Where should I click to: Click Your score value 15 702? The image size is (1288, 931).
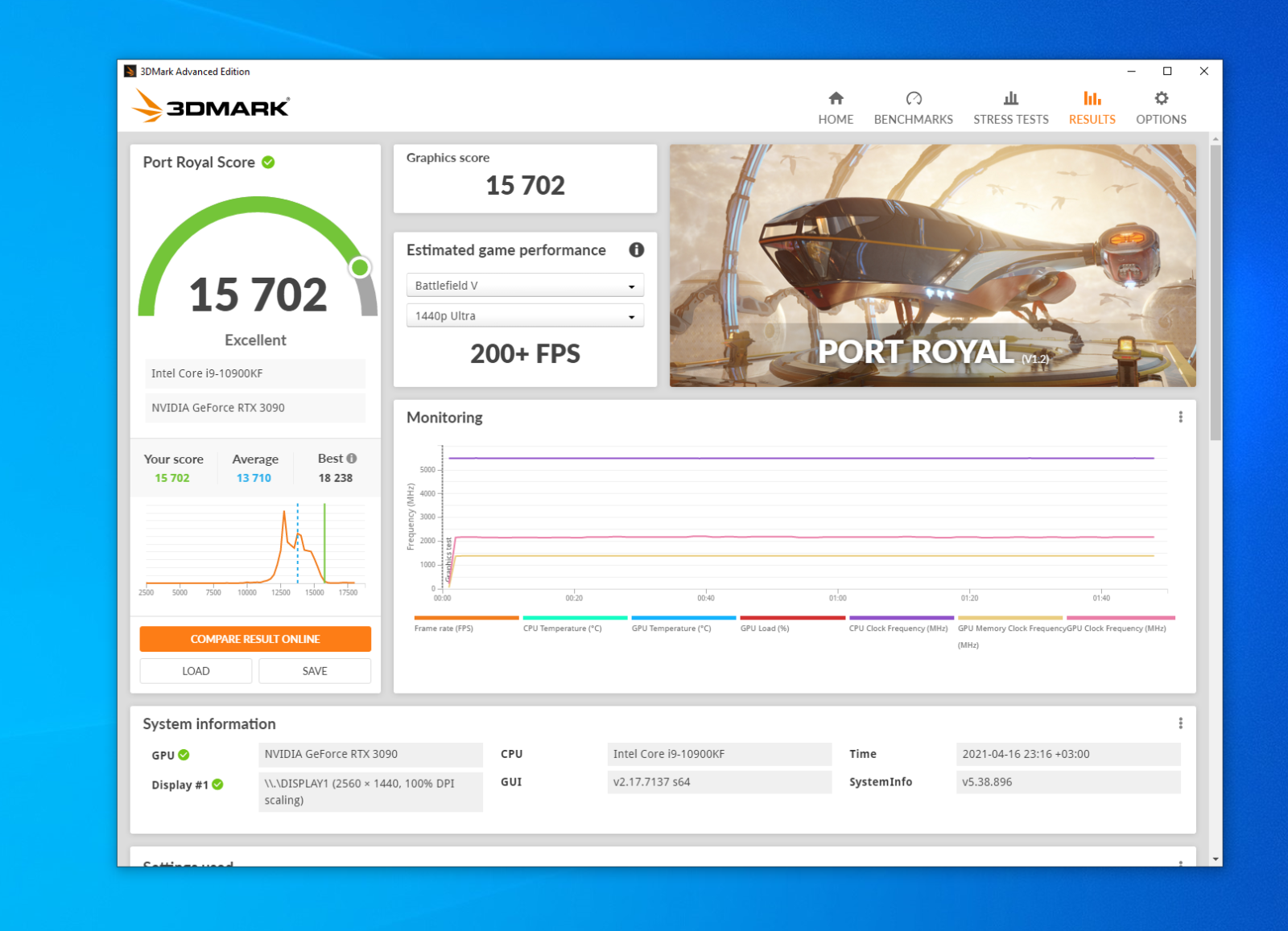(x=172, y=478)
